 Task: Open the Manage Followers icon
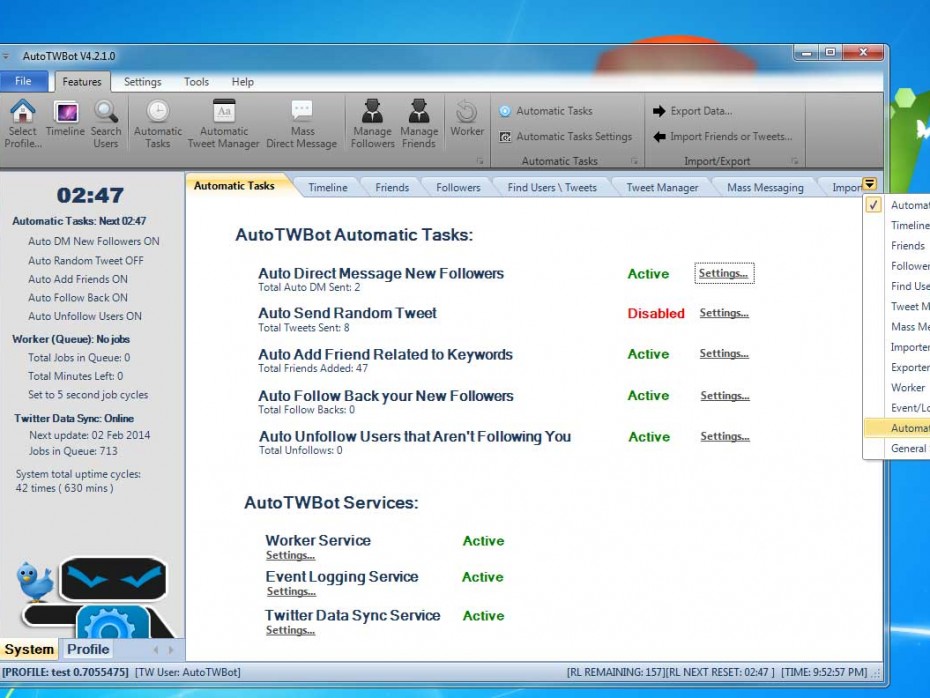tap(372, 123)
